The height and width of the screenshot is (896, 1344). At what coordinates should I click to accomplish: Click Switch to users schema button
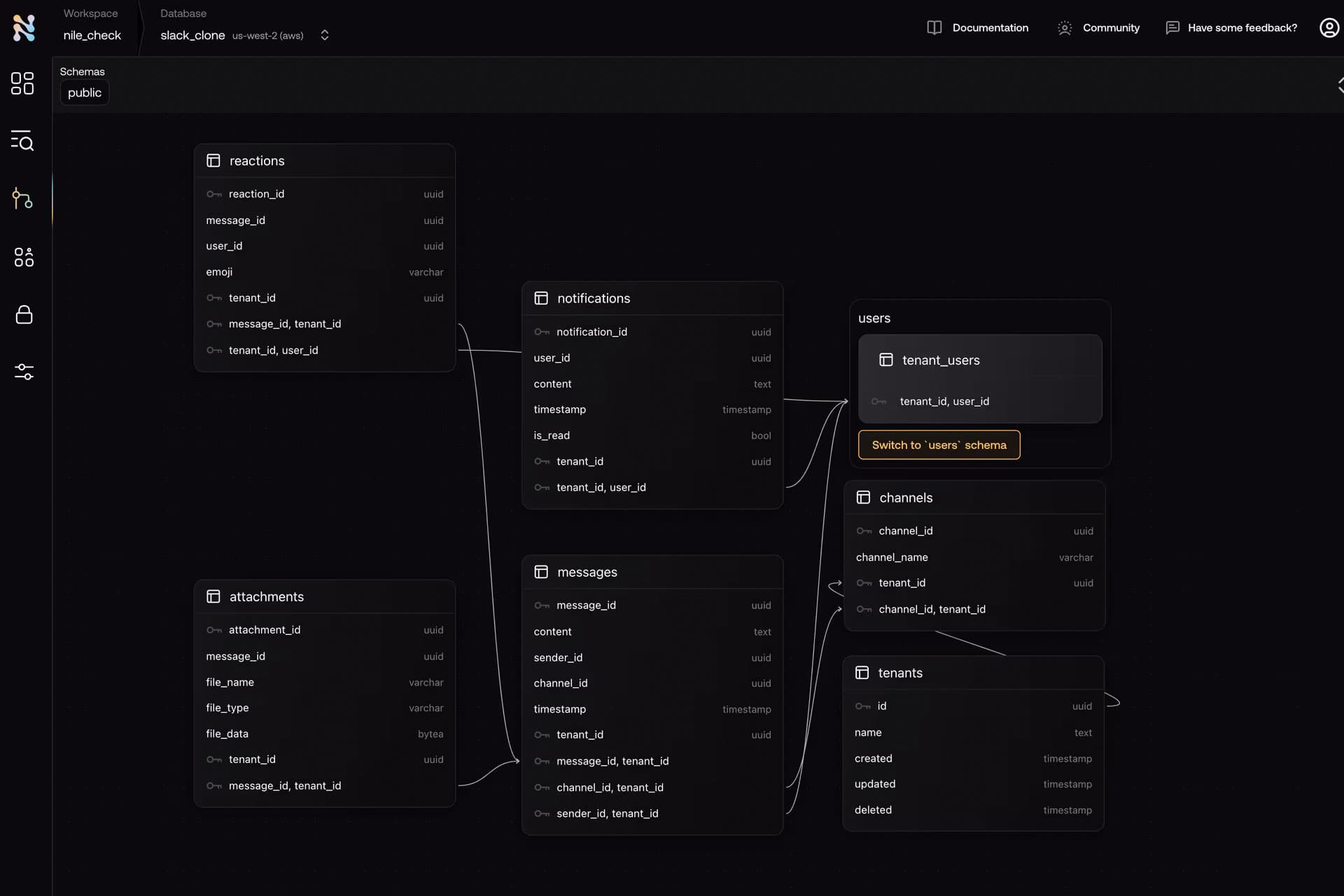939,445
